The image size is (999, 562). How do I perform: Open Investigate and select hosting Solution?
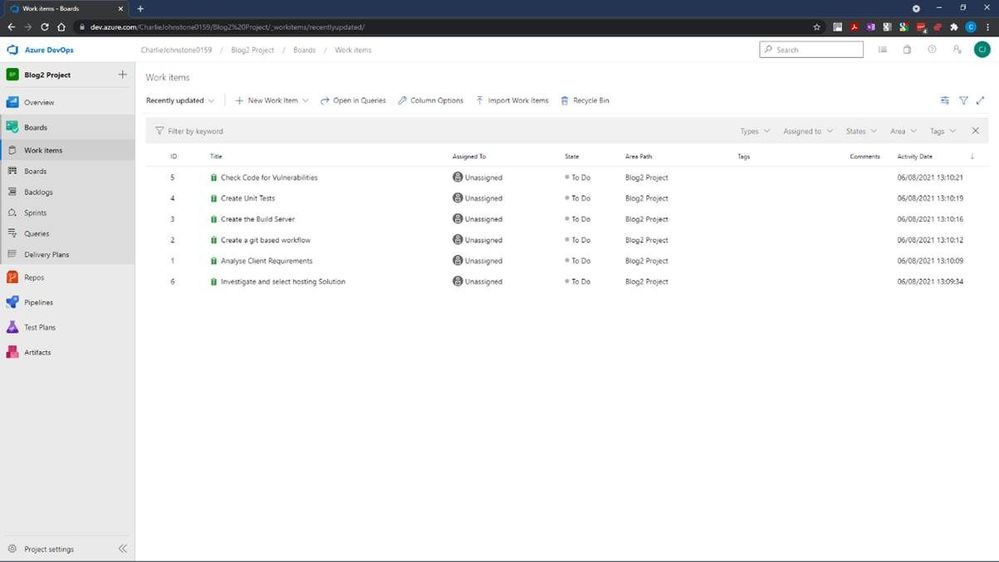click(x=283, y=281)
